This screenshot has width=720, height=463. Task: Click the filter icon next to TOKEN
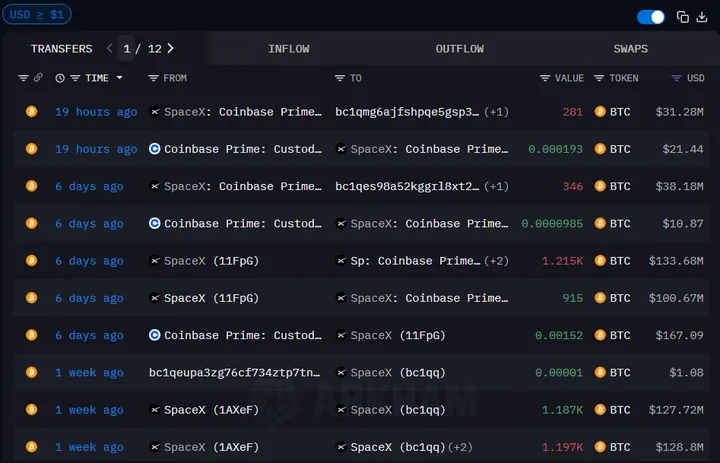599,78
